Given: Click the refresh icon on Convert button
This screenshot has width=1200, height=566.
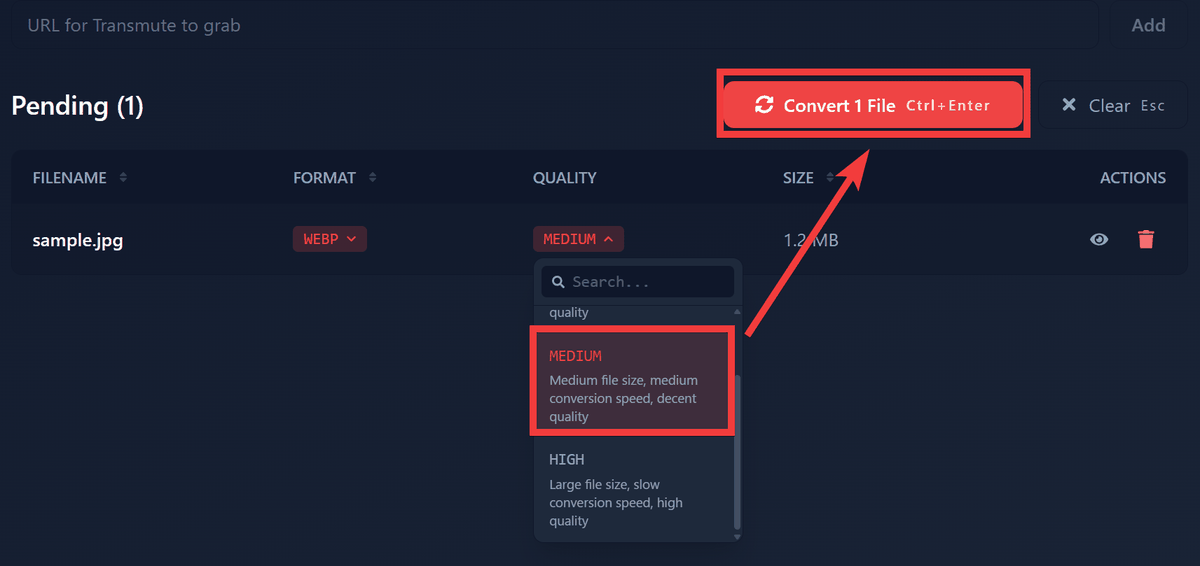Looking at the screenshot, I should [764, 105].
